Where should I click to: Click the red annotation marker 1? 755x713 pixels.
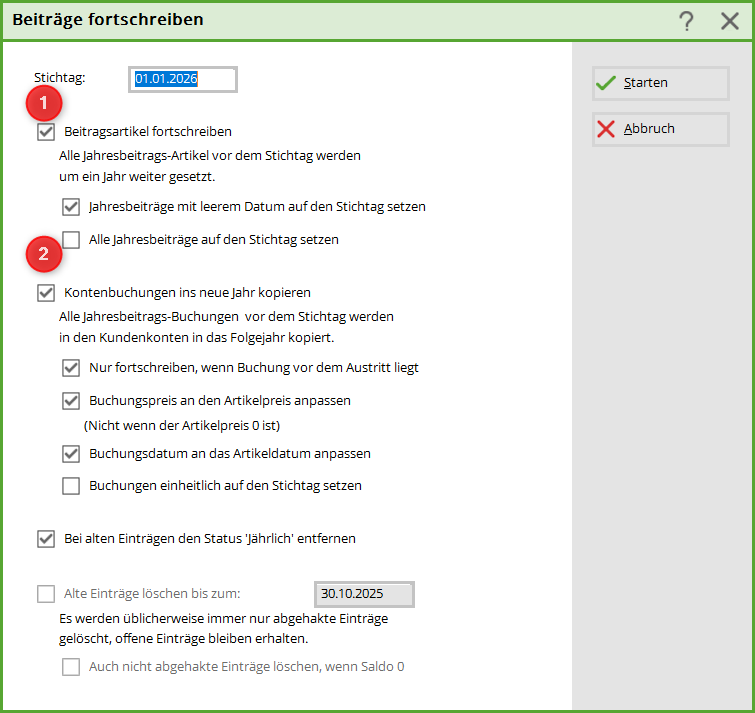[x=44, y=102]
